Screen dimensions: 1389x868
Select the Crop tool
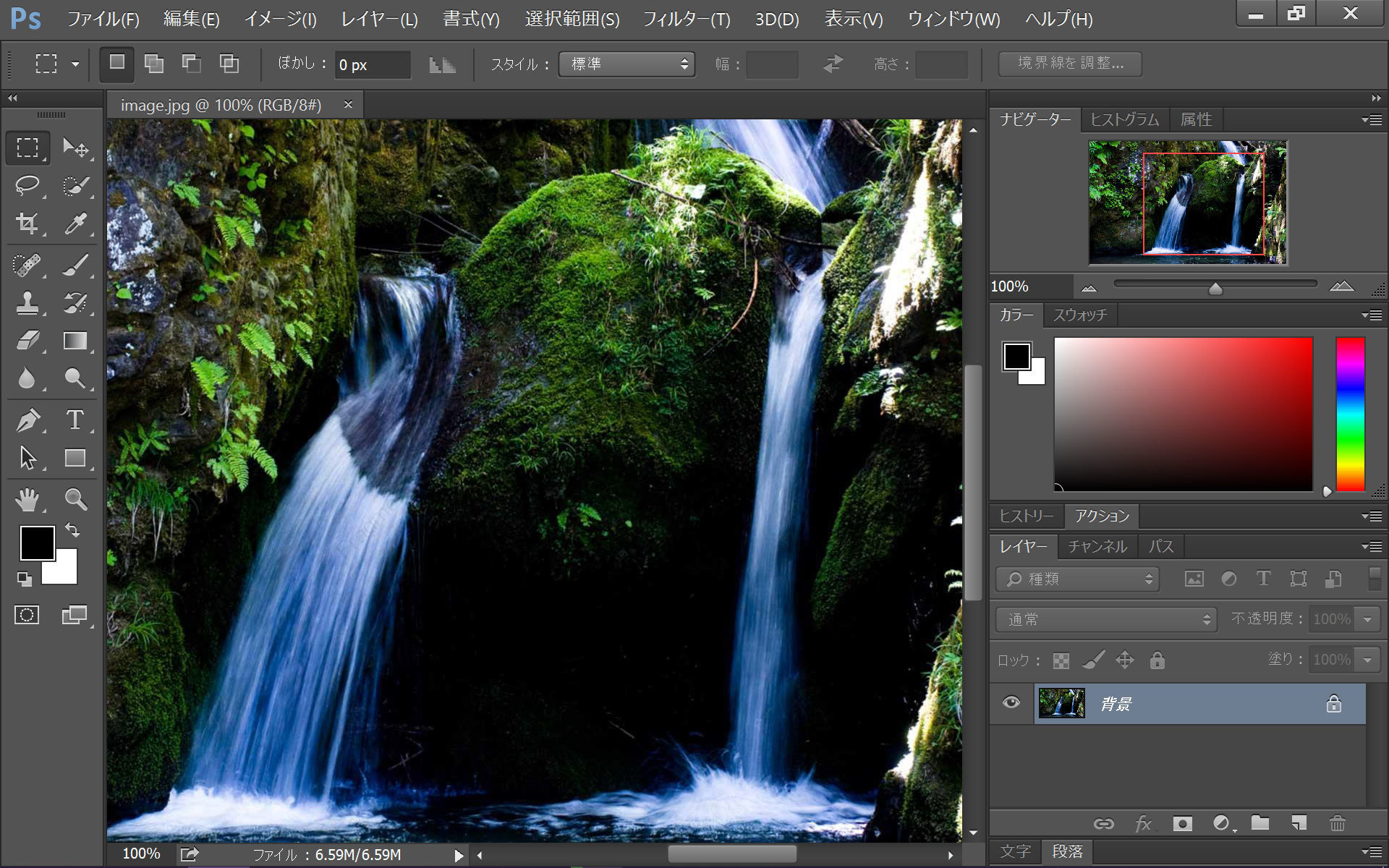tap(27, 223)
